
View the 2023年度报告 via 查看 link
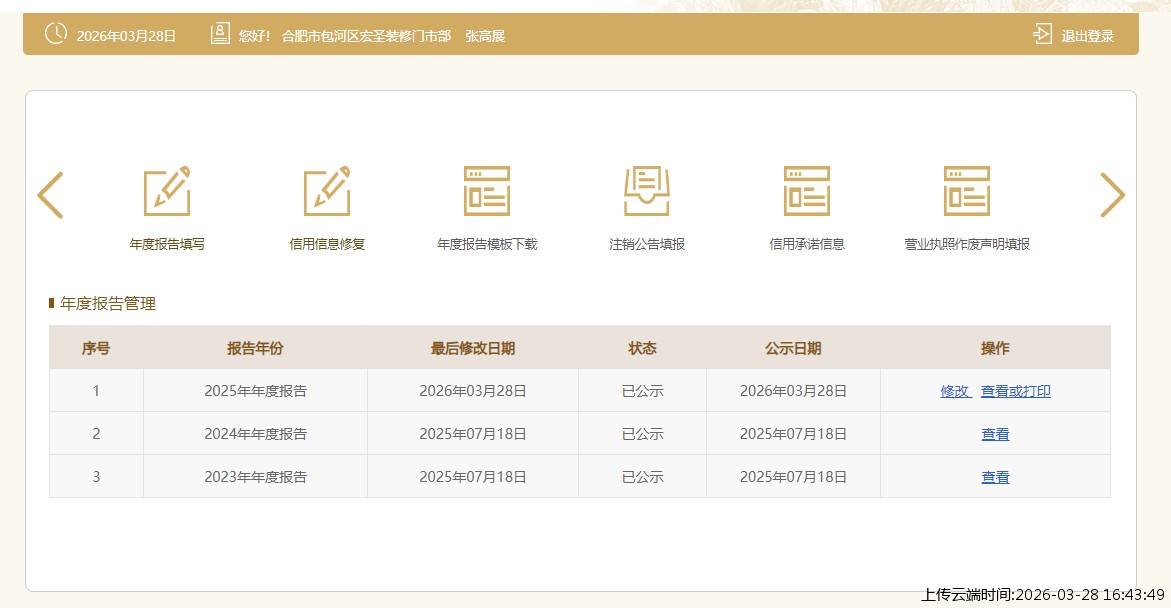[x=995, y=477]
